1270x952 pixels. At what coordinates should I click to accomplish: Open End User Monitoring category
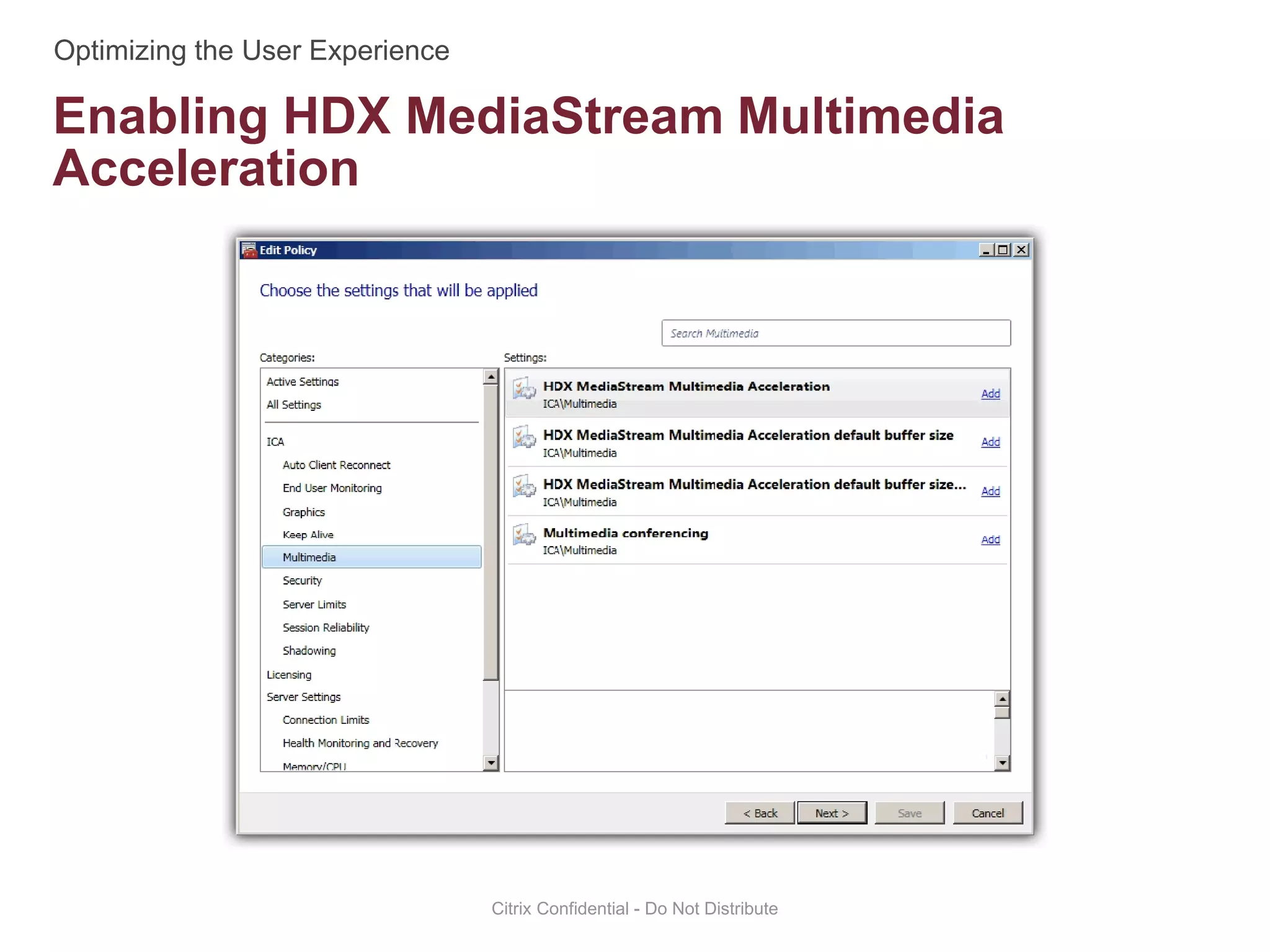pyautogui.click(x=332, y=488)
